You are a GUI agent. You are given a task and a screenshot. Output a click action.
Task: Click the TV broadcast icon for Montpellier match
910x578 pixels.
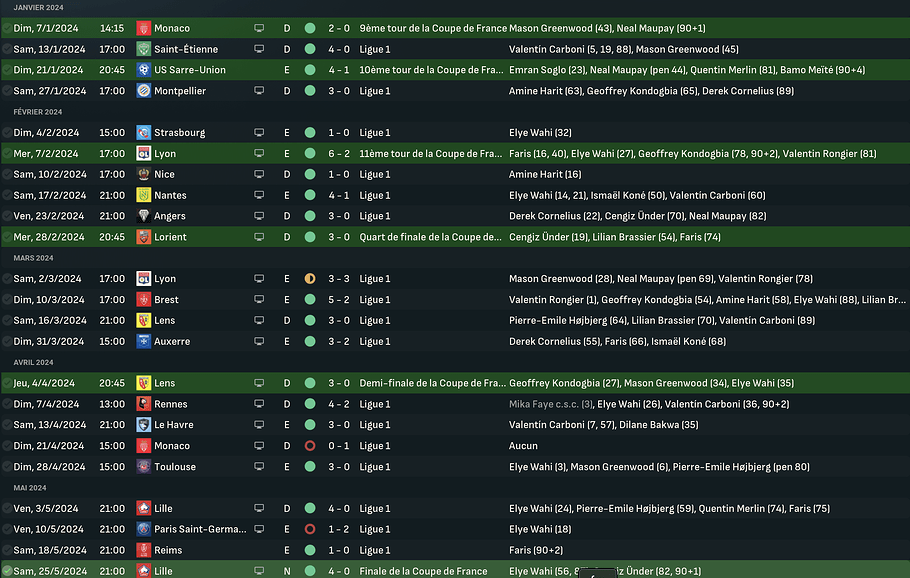[259, 91]
